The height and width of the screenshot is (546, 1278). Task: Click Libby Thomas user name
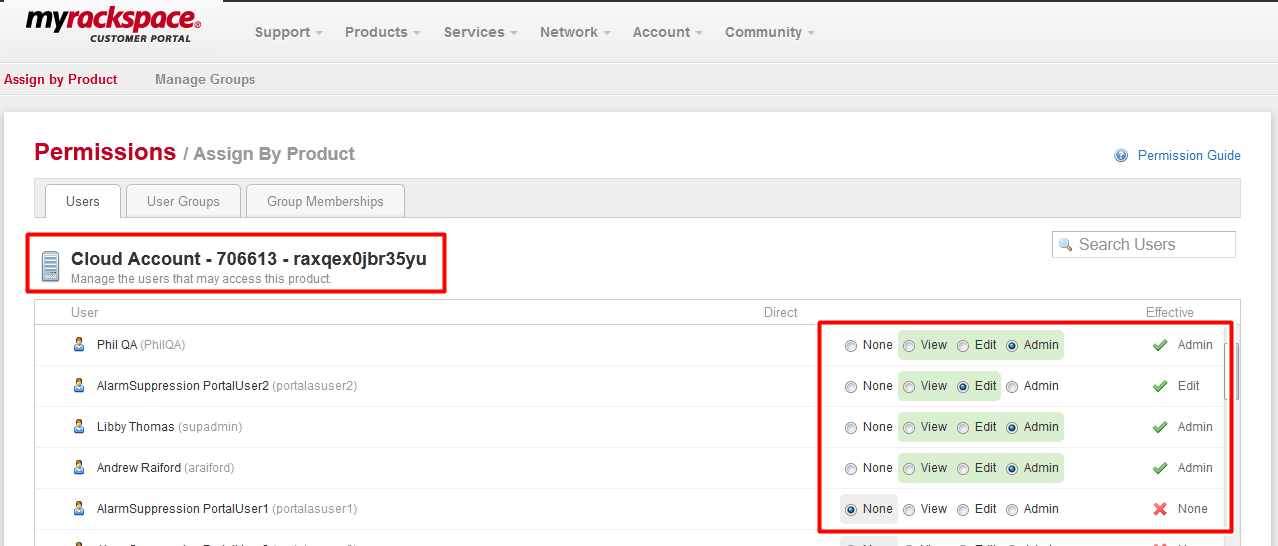click(x=136, y=427)
